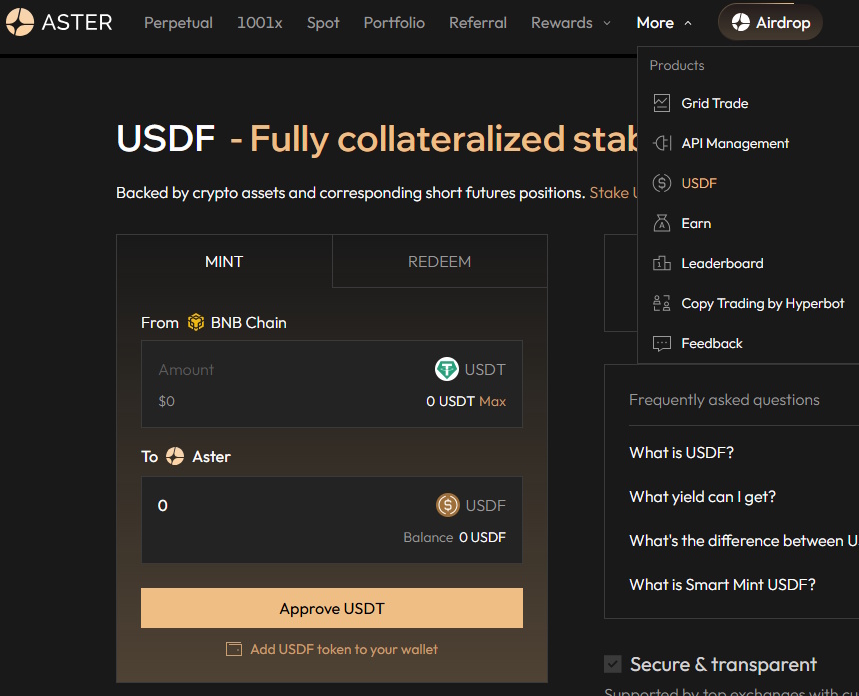The width and height of the screenshot is (859, 696).
Task: Click the API Management icon
Action: click(x=661, y=143)
